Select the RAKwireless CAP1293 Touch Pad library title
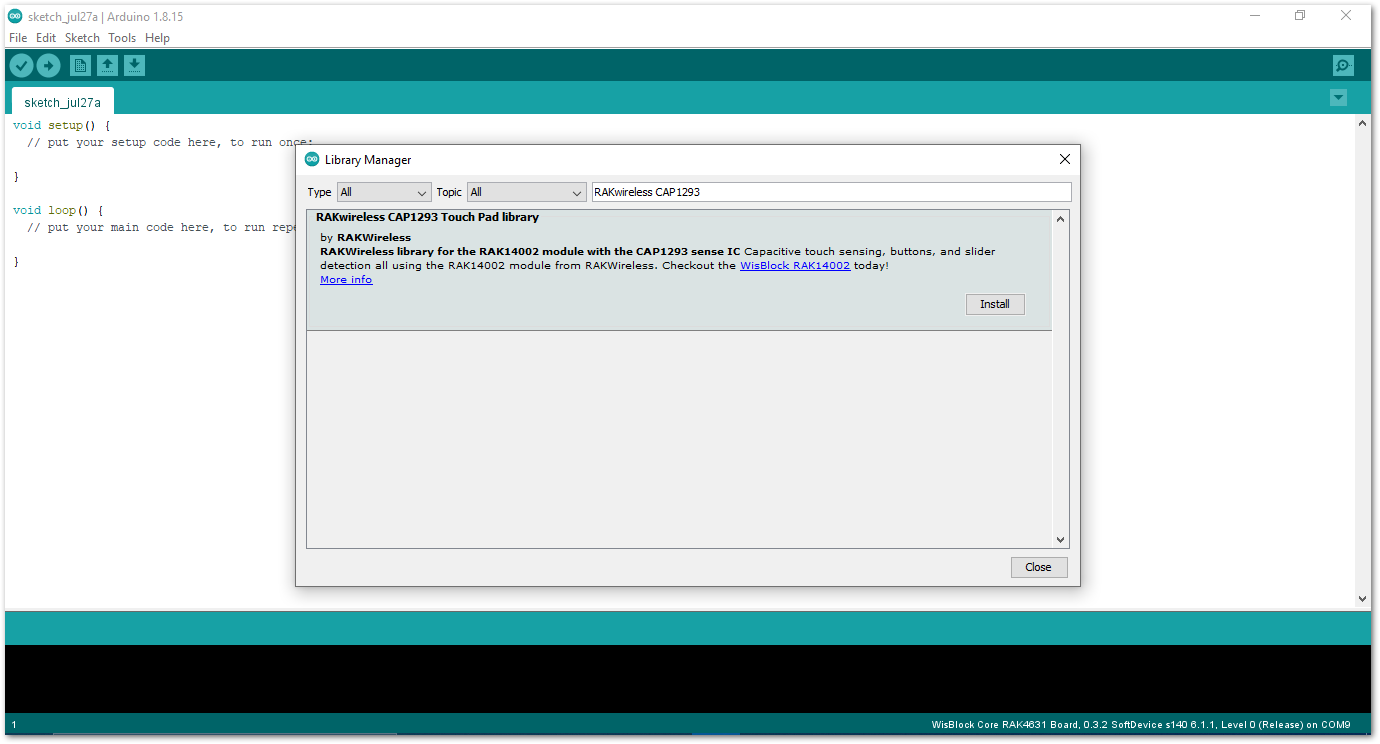This screenshot has width=1380, height=744. click(x=427, y=217)
